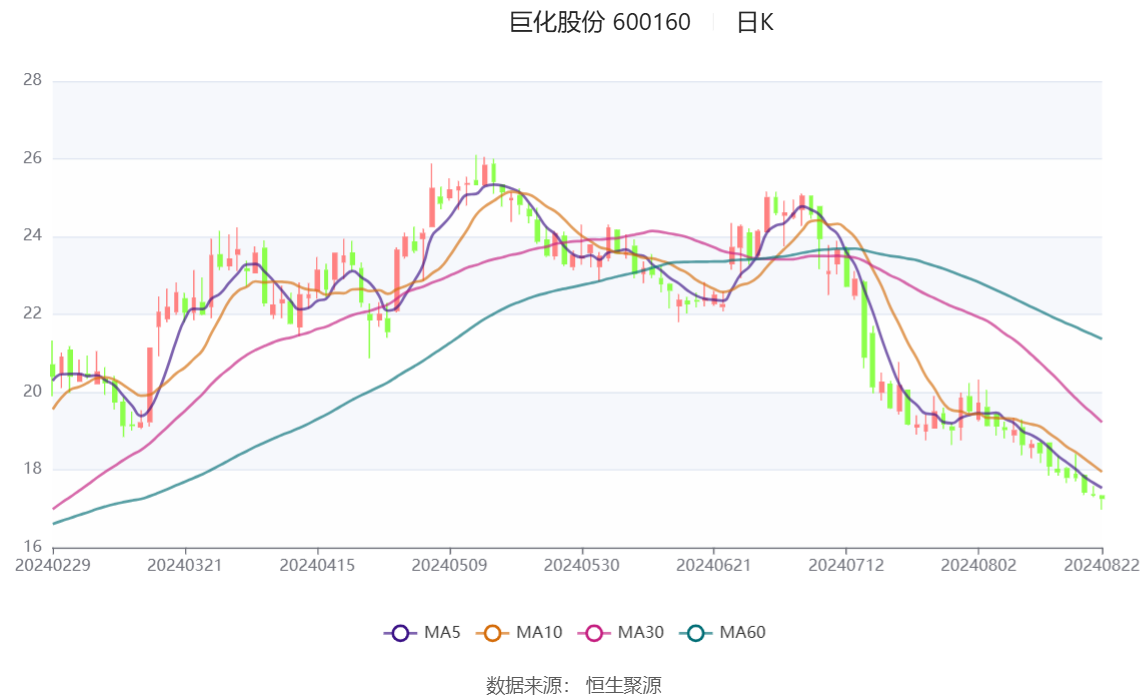Click the y-axis value 18
The height and width of the screenshot is (699, 1148).
[x=32, y=469]
